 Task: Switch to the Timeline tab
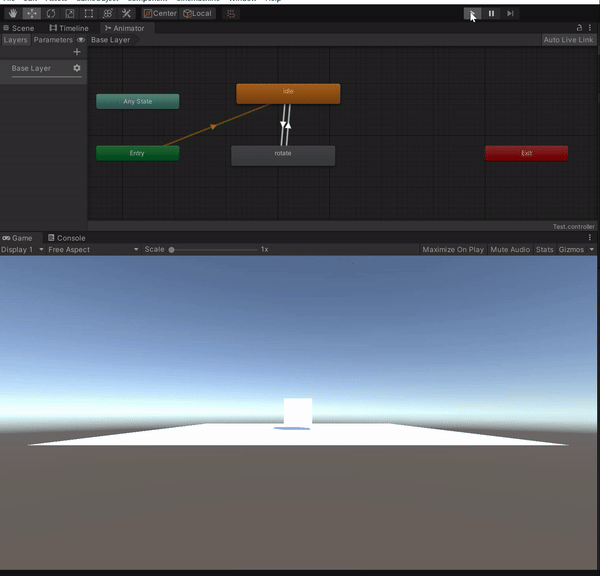point(69,28)
